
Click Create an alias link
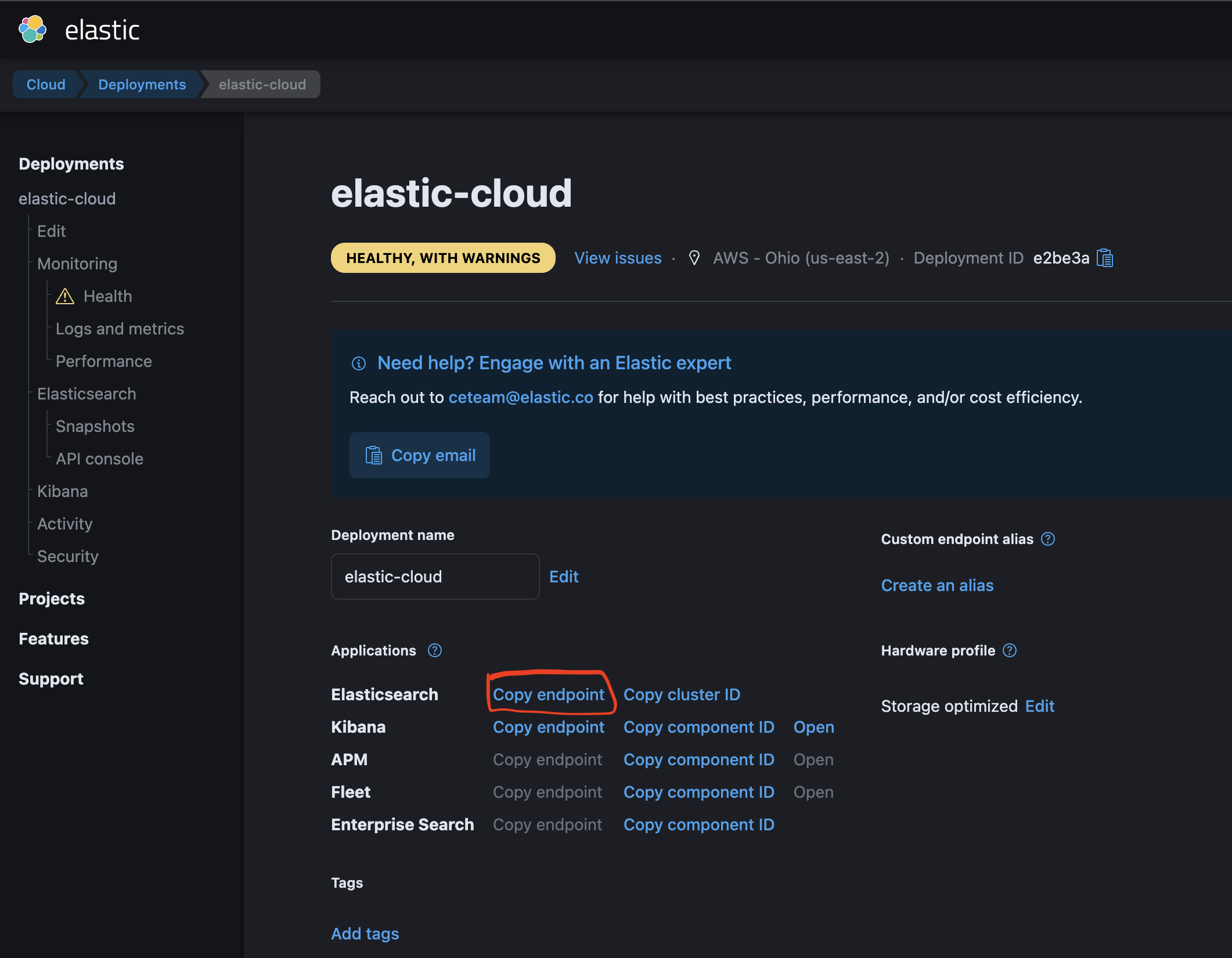[937, 585]
